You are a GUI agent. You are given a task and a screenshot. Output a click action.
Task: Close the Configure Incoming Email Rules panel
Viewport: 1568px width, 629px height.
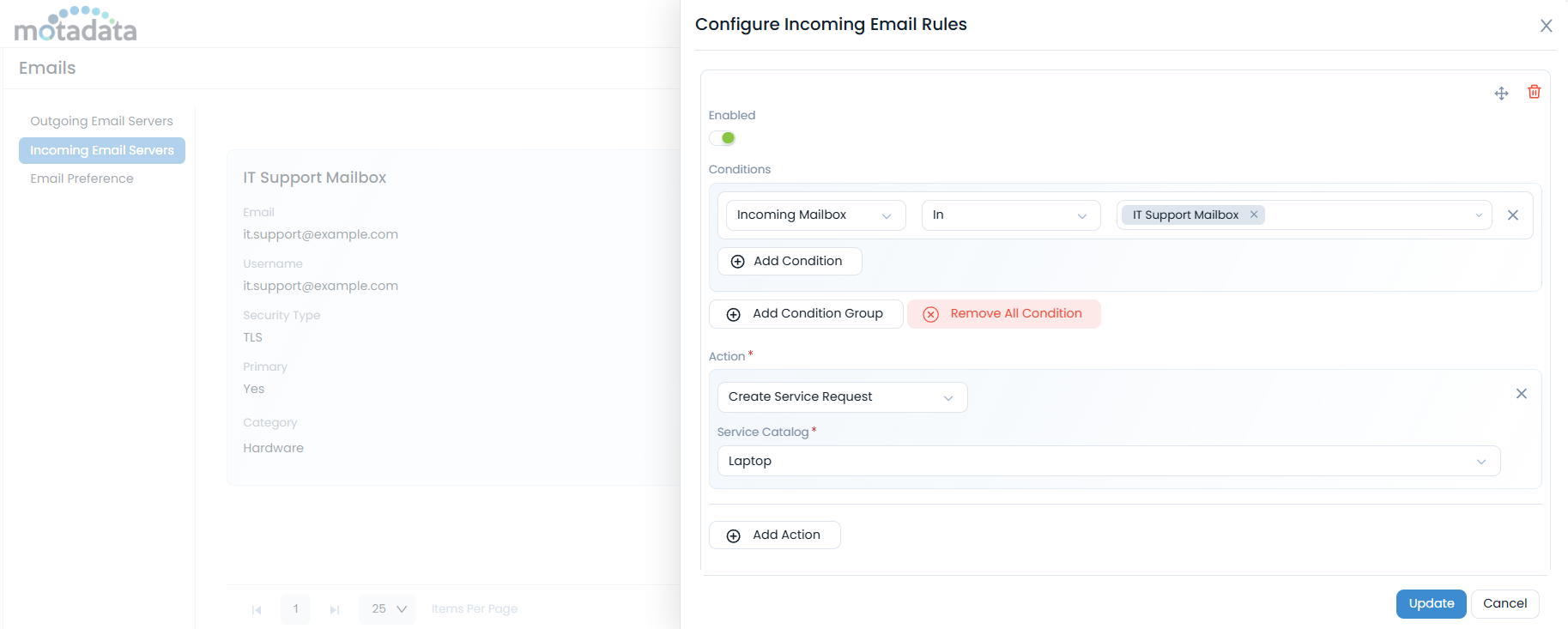coord(1546,26)
